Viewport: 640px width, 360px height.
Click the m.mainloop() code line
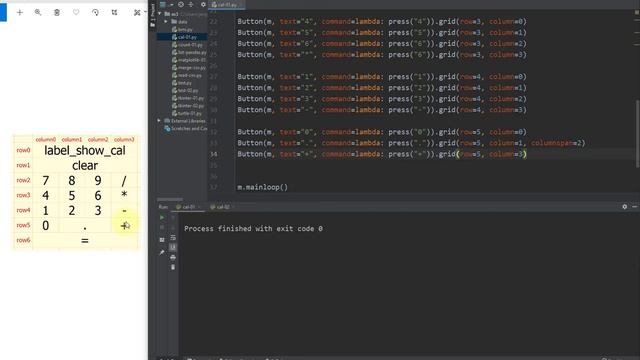pos(262,187)
